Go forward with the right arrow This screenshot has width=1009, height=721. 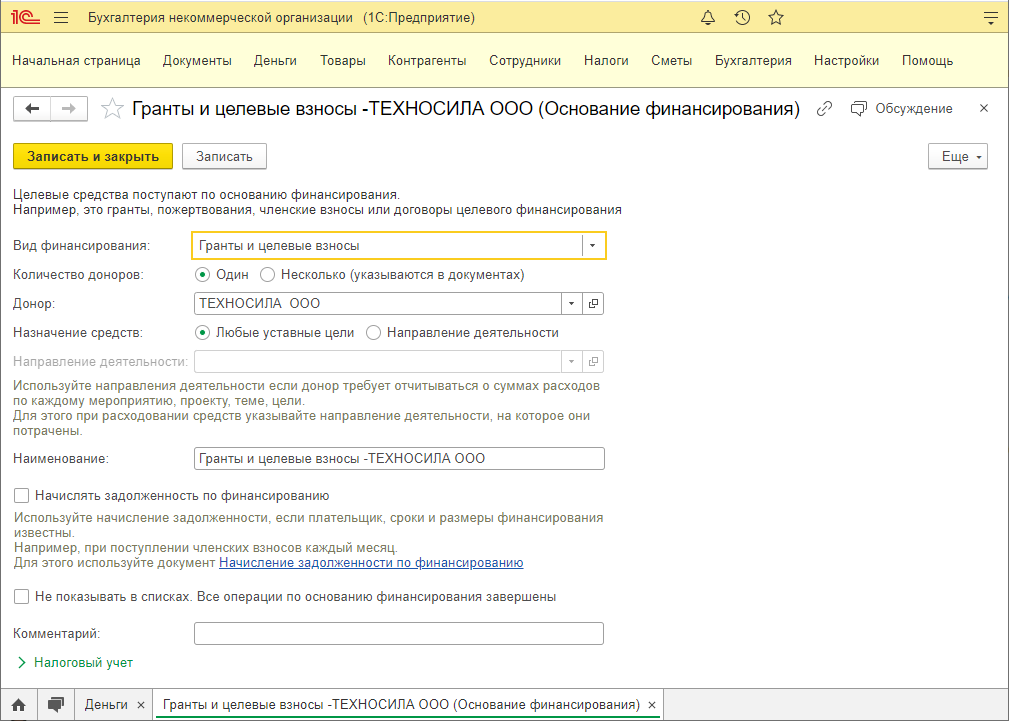[69, 109]
